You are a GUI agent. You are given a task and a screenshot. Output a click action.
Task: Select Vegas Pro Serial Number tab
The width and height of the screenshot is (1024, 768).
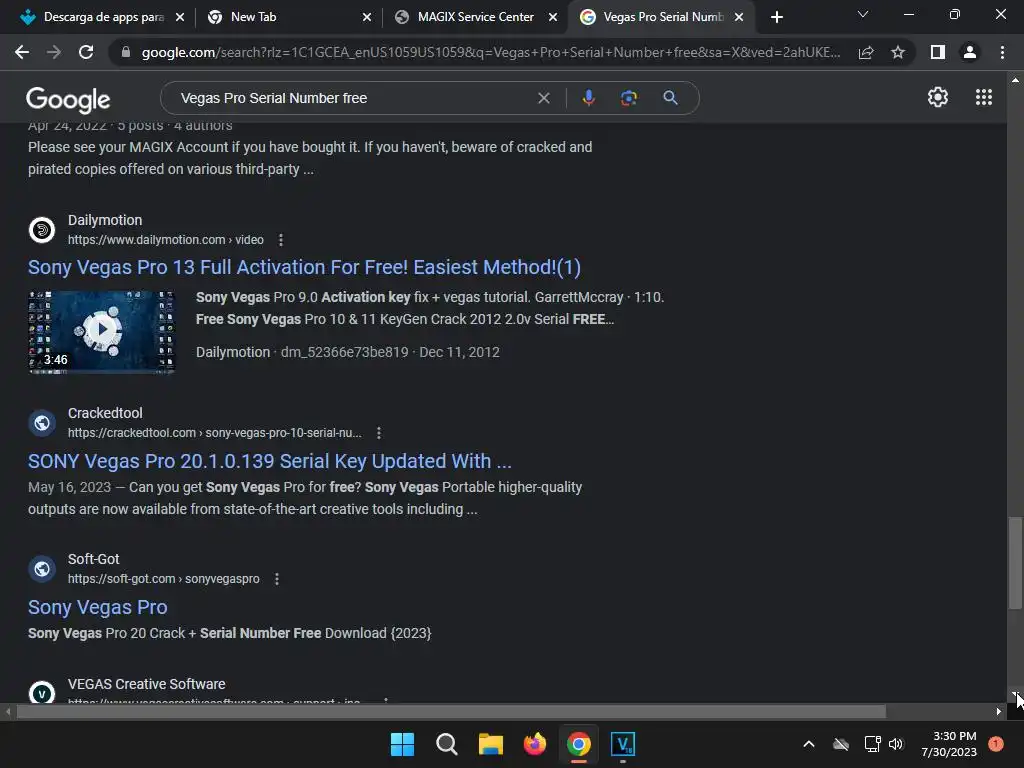pos(662,17)
